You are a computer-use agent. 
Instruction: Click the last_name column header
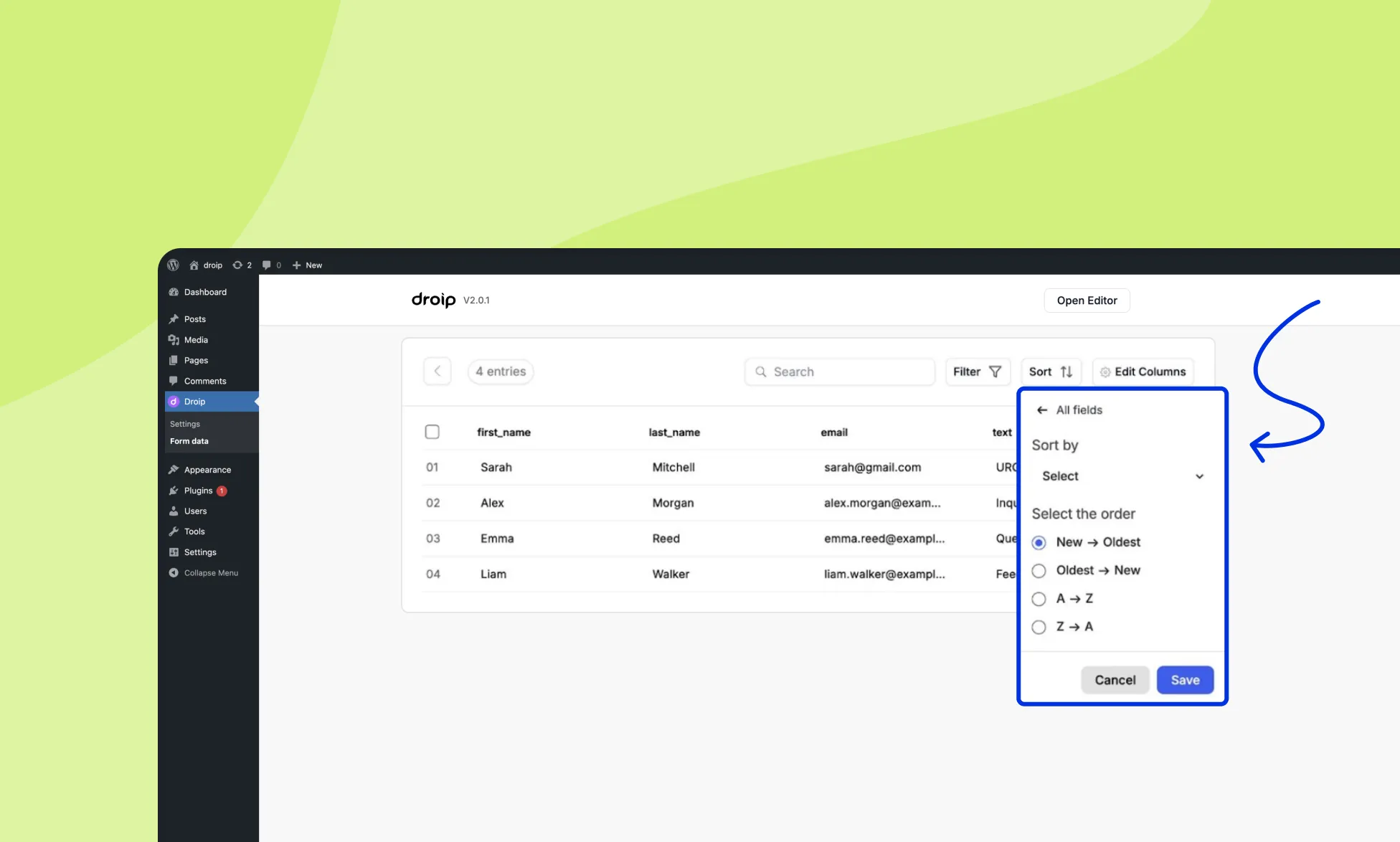point(674,432)
